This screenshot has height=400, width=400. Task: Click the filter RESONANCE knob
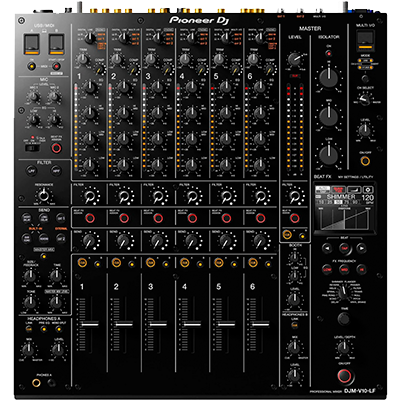(x=43, y=195)
